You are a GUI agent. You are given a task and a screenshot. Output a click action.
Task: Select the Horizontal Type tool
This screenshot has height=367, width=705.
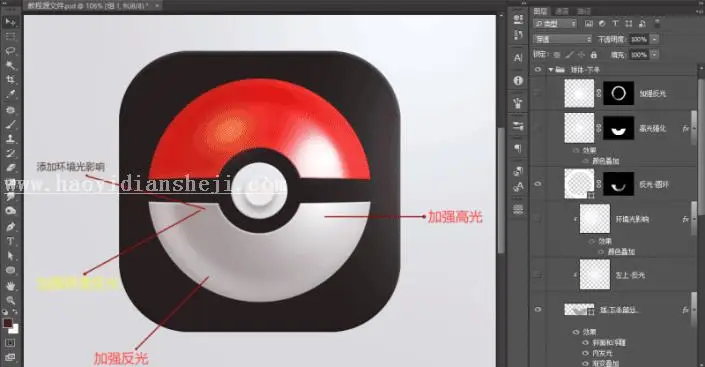point(10,241)
